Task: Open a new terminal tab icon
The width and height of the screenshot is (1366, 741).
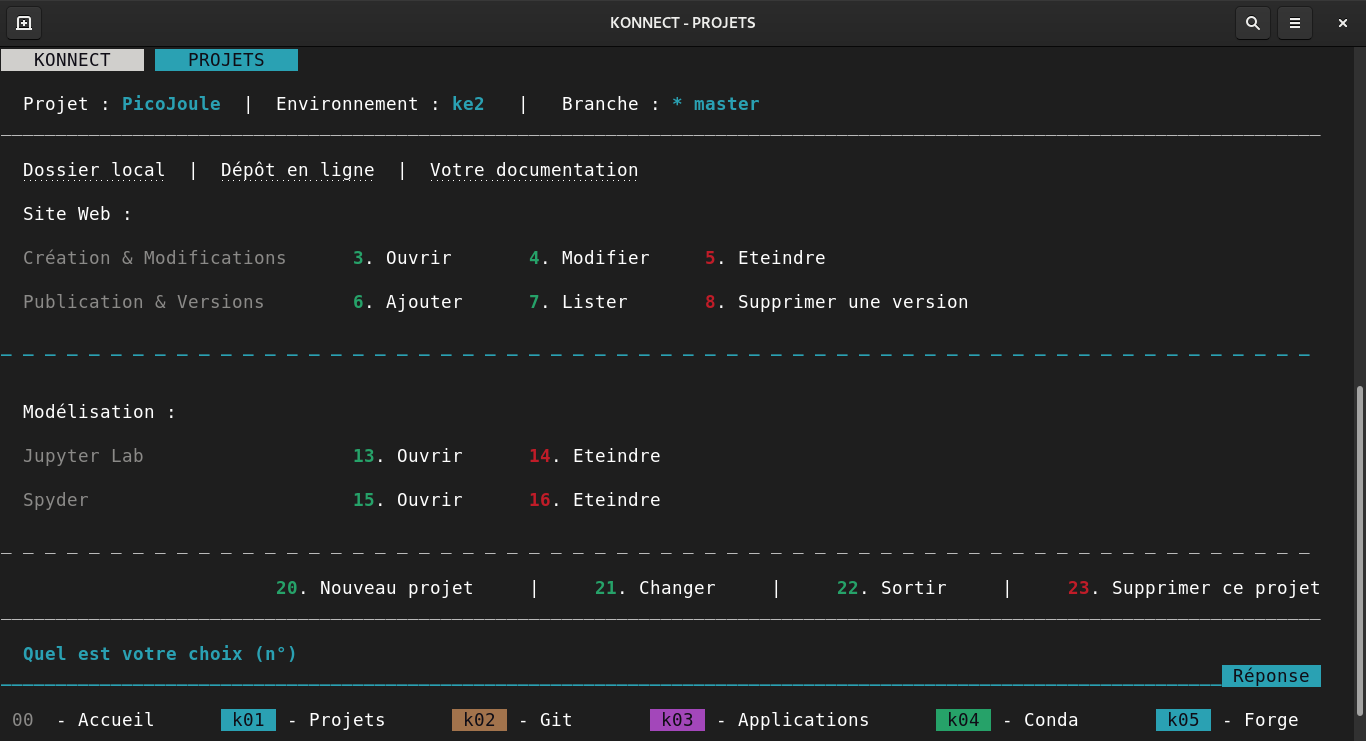Action: point(24,23)
